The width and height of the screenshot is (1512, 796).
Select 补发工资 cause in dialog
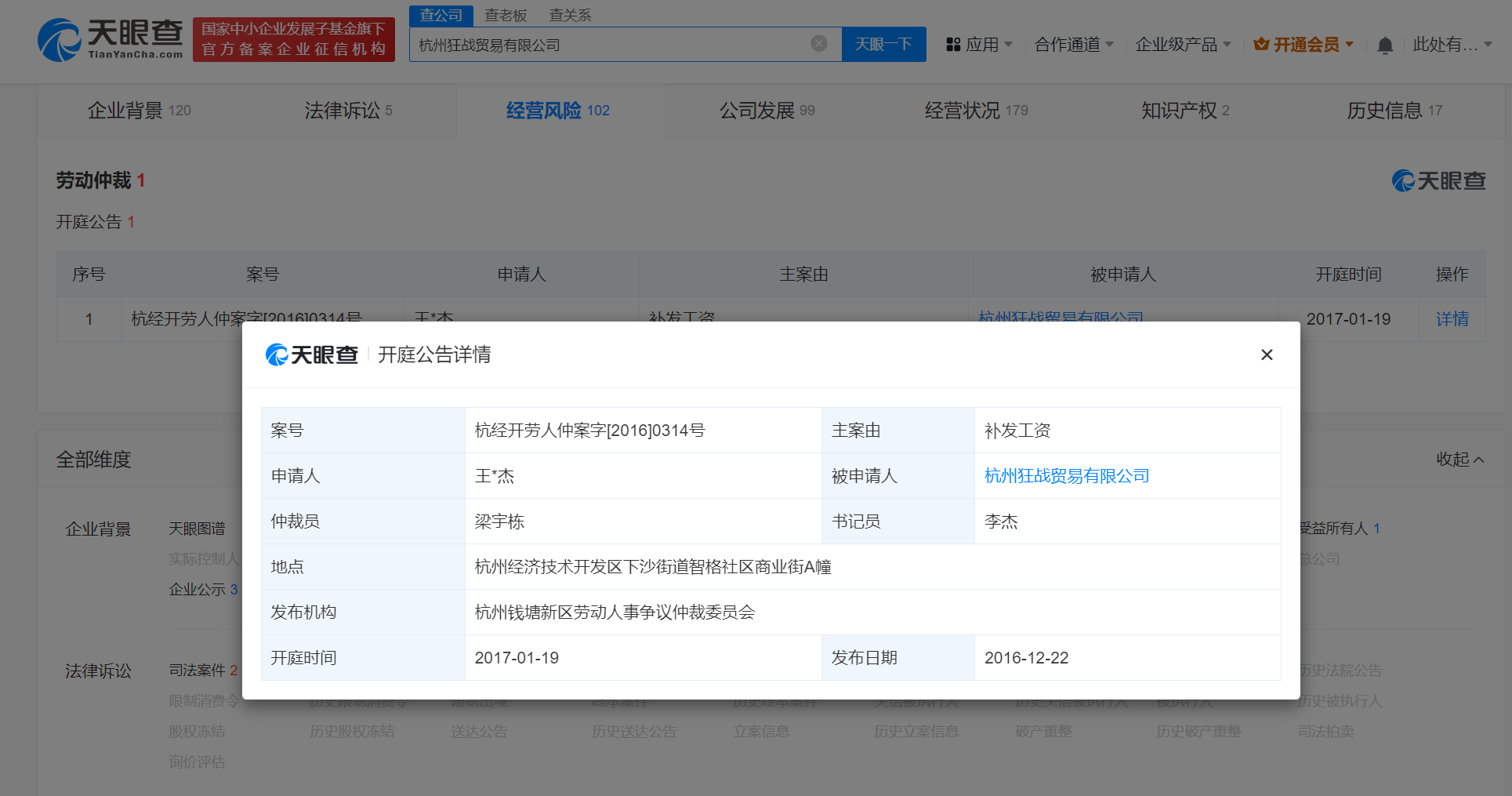pos(1017,431)
